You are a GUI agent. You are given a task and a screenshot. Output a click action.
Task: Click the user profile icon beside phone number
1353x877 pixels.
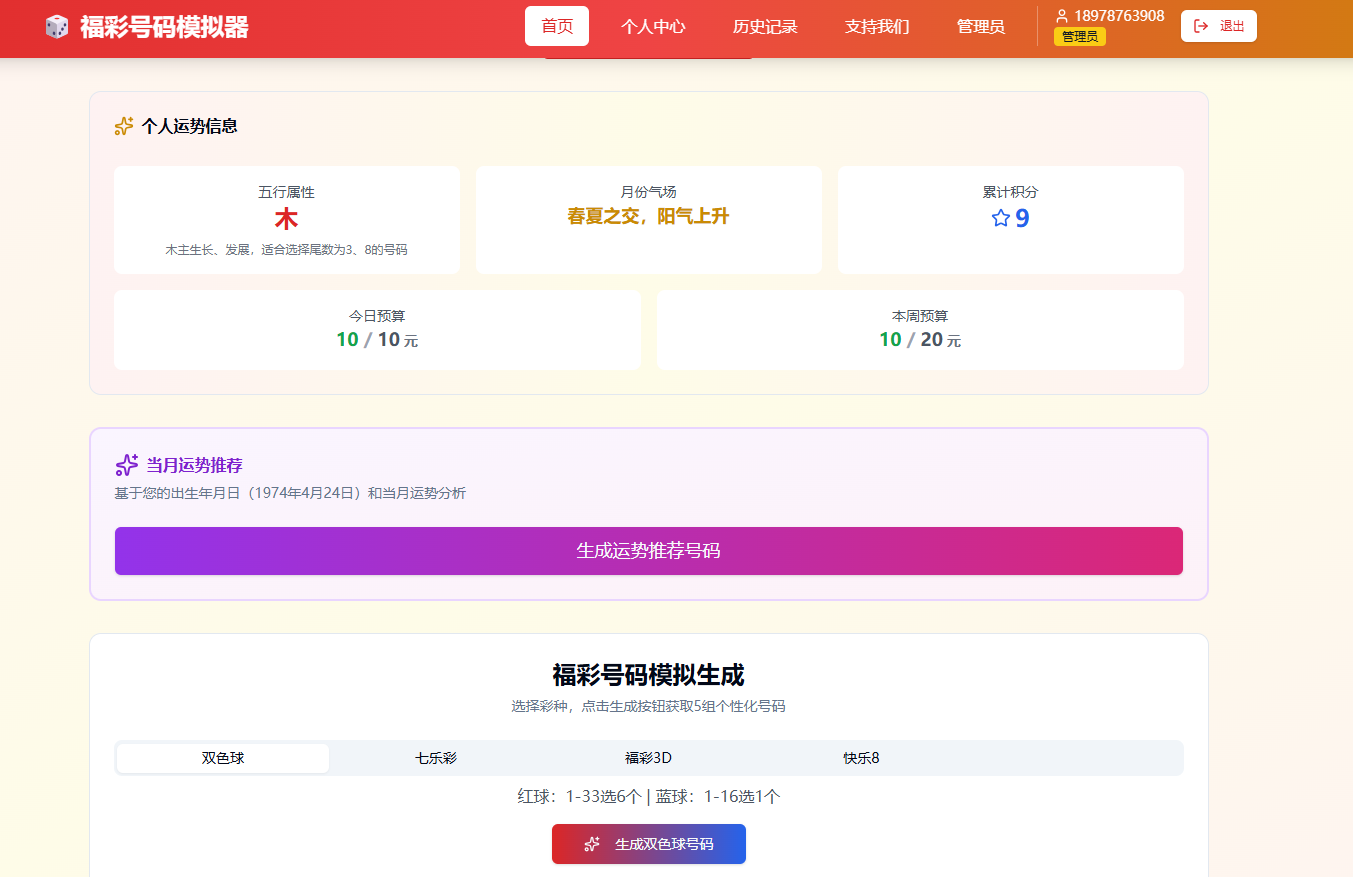[1062, 16]
